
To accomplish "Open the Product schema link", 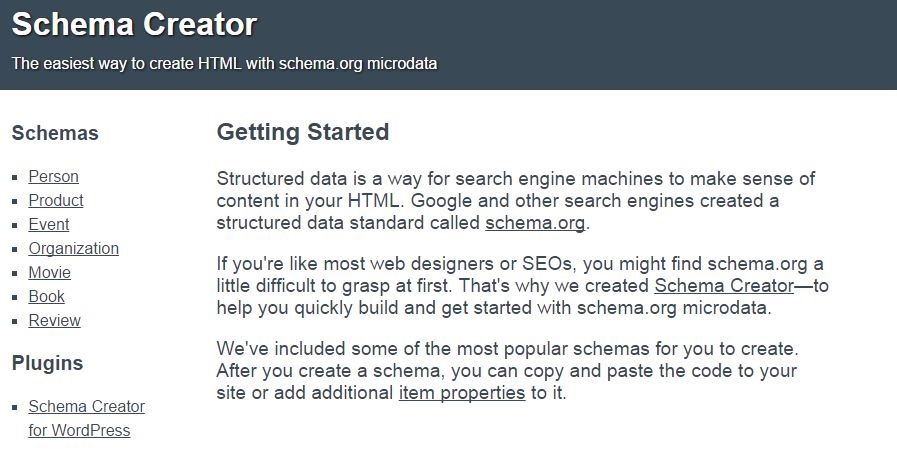I will tap(56, 201).
